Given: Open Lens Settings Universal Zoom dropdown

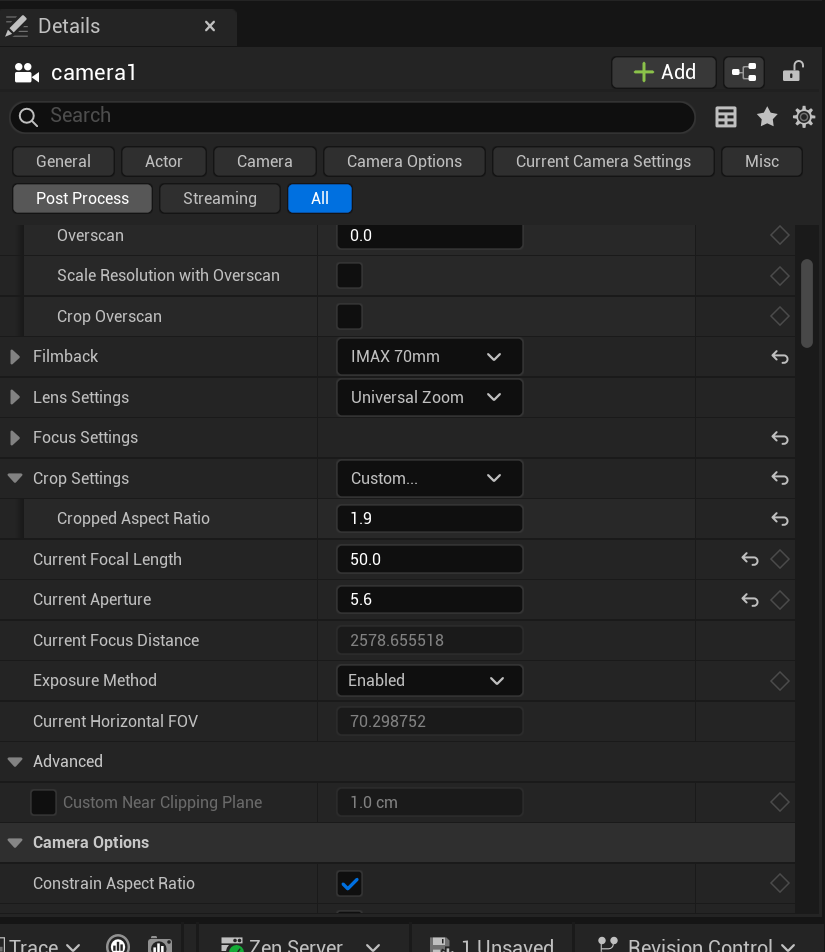Looking at the screenshot, I should tap(430, 398).
